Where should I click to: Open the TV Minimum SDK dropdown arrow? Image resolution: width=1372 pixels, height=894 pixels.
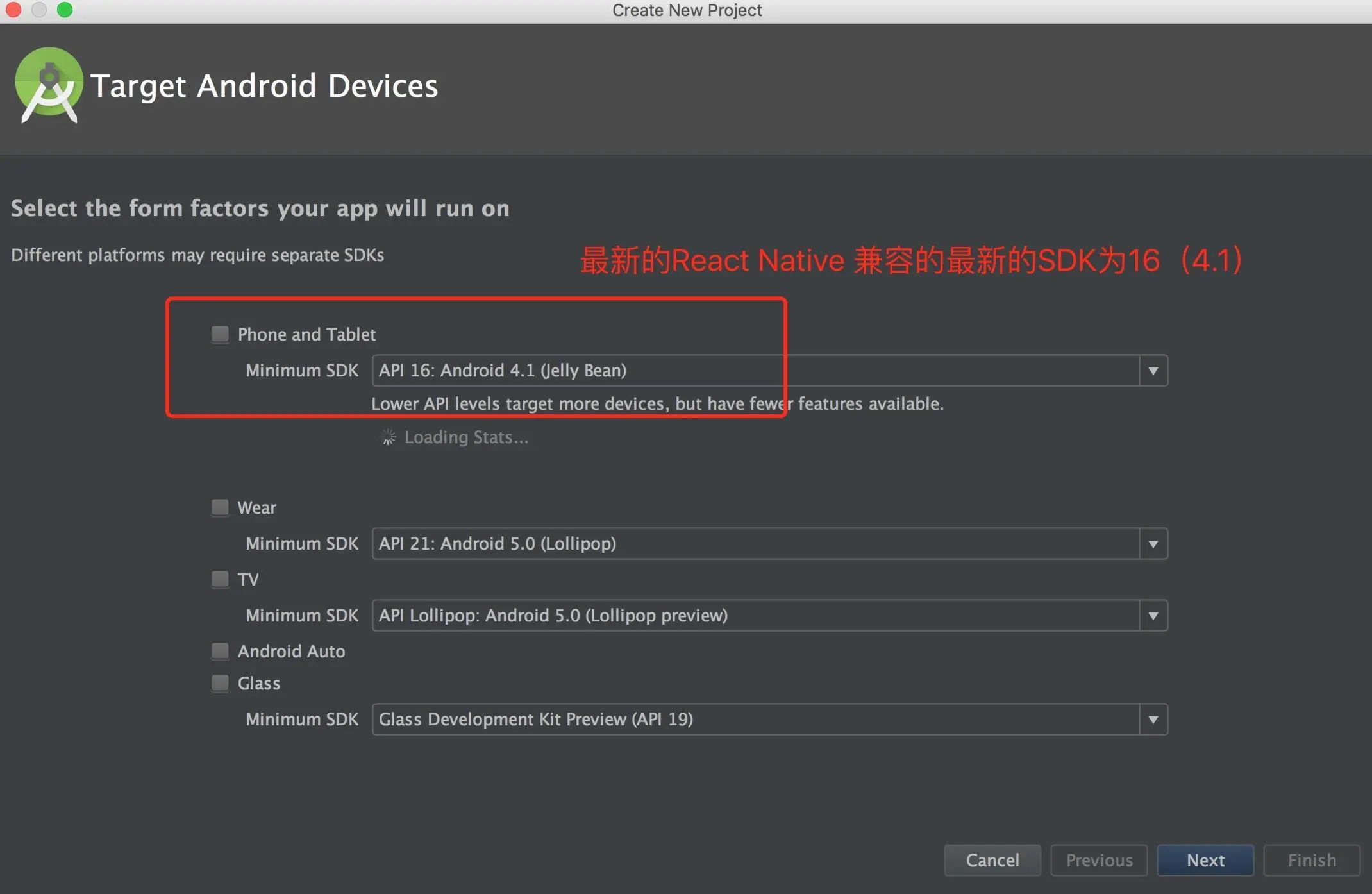pyautogui.click(x=1153, y=616)
